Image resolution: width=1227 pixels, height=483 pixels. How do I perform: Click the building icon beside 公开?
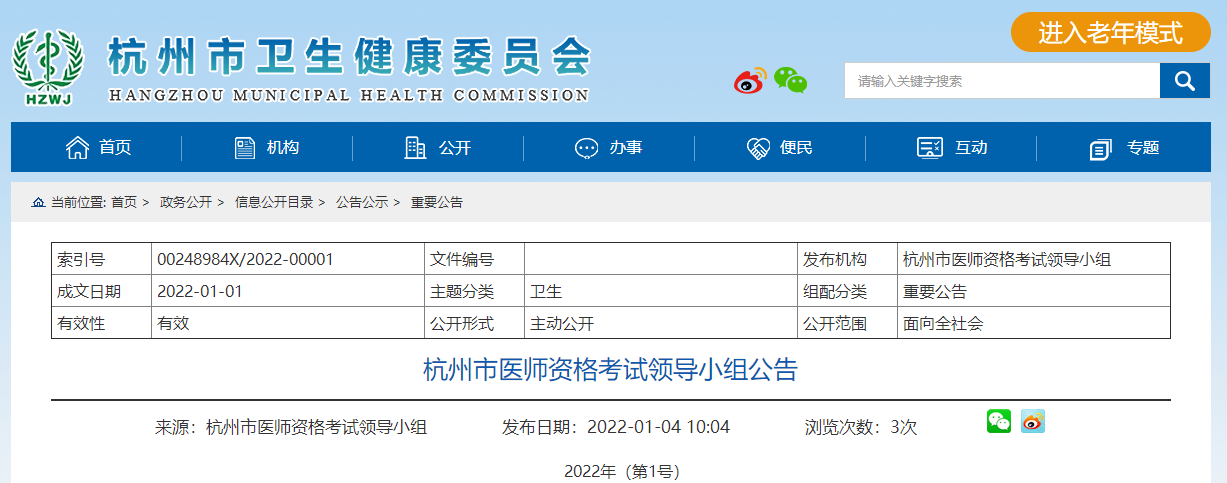point(414,148)
